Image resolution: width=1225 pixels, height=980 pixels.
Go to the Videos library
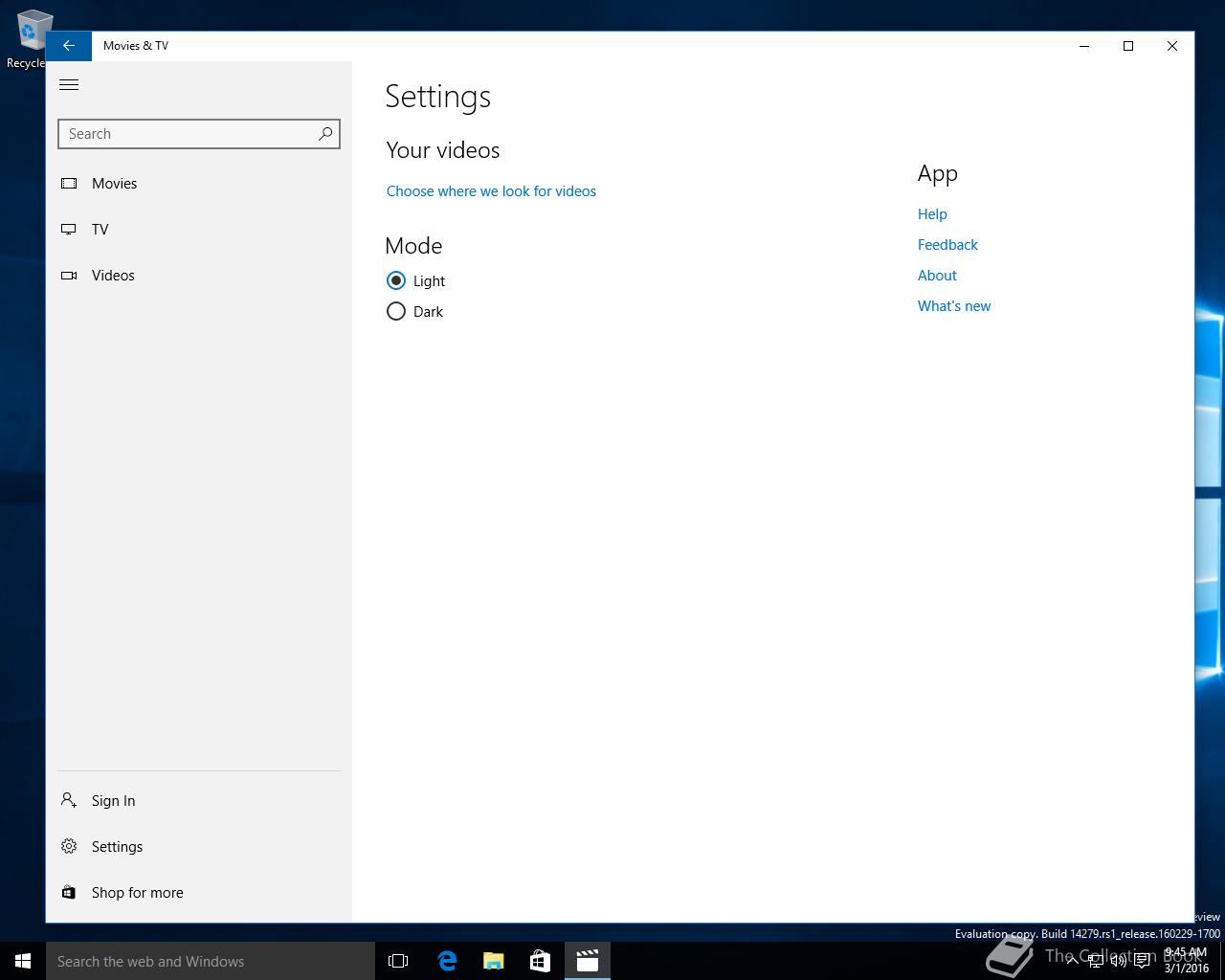tap(113, 276)
